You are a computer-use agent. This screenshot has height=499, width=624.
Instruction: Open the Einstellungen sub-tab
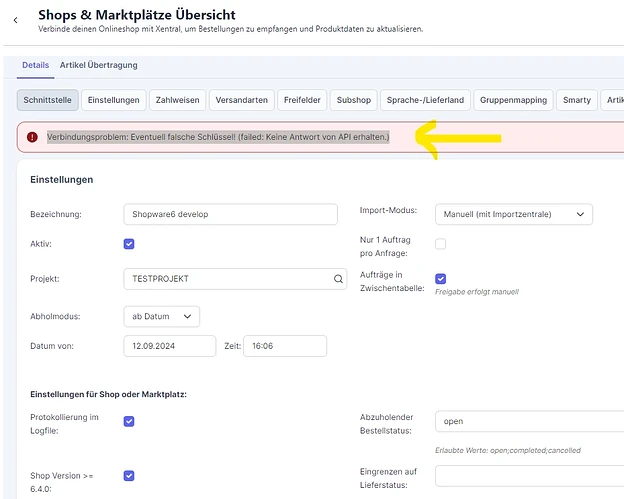point(113,100)
